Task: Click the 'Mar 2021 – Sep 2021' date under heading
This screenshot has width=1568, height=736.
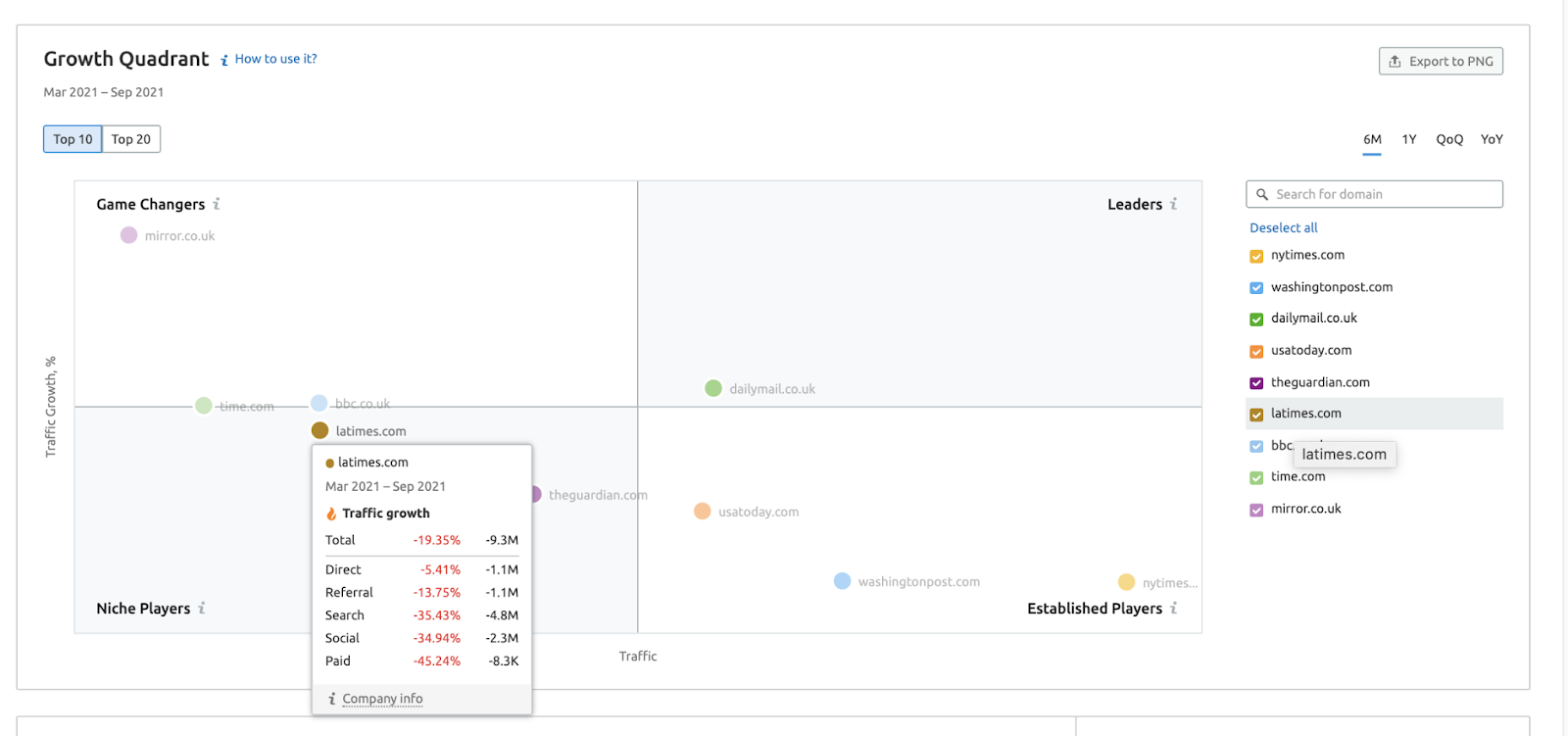Action: 104,92
